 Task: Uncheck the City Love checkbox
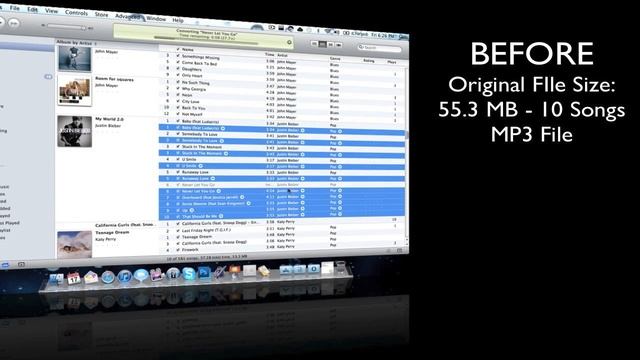178,101
